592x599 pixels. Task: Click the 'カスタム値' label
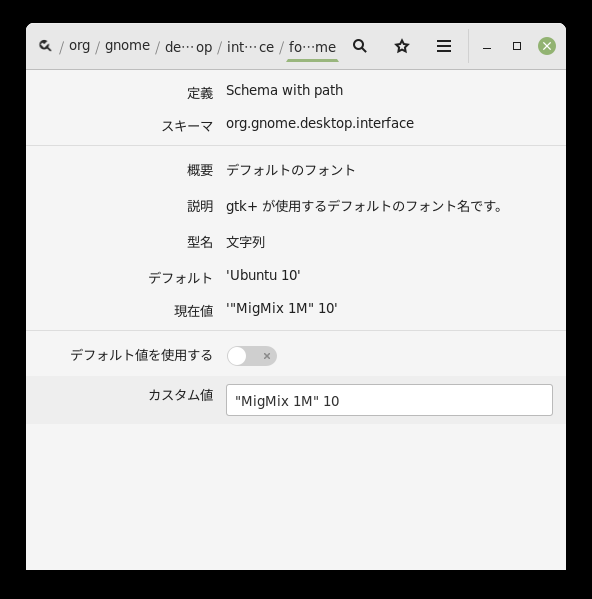[x=181, y=395]
